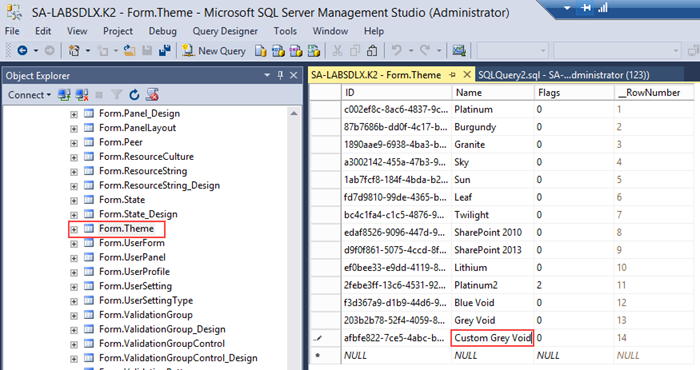Image resolution: width=700 pixels, height=370 pixels.
Task: Click the navigate Back arrow icon
Action: [x=22, y=50]
